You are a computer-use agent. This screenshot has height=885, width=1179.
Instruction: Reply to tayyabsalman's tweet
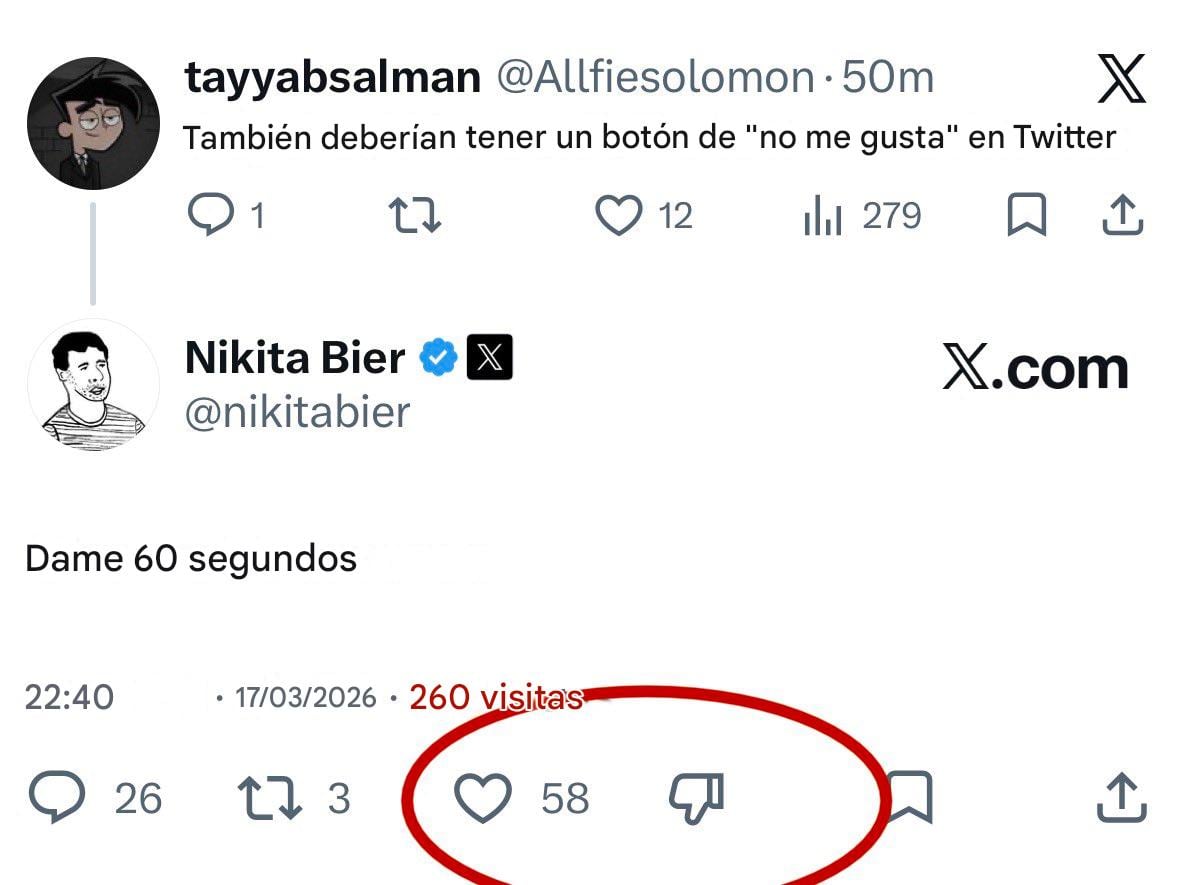[x=213, y=213]
